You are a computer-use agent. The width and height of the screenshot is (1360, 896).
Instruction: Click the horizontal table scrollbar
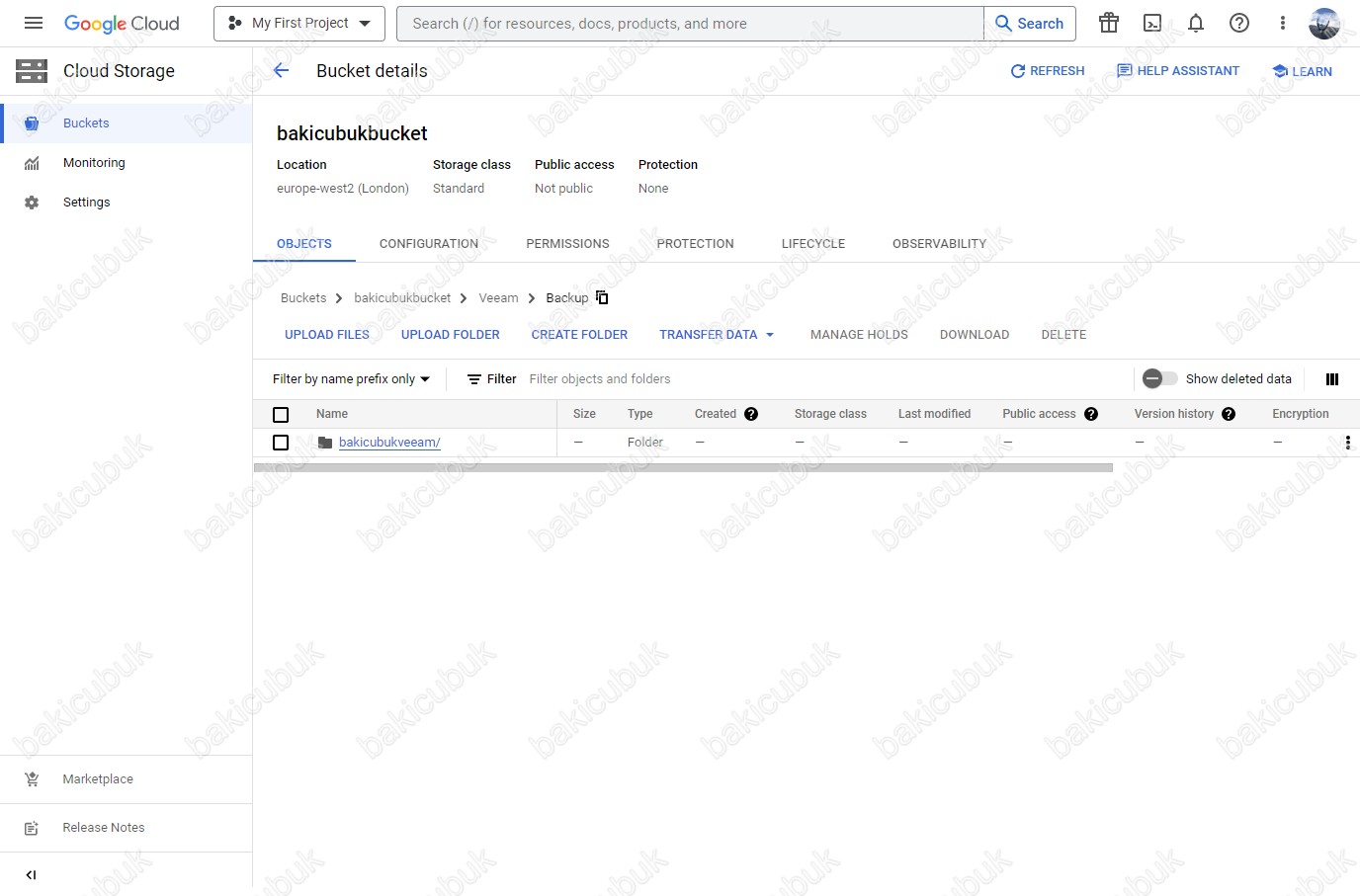(683, 468)
